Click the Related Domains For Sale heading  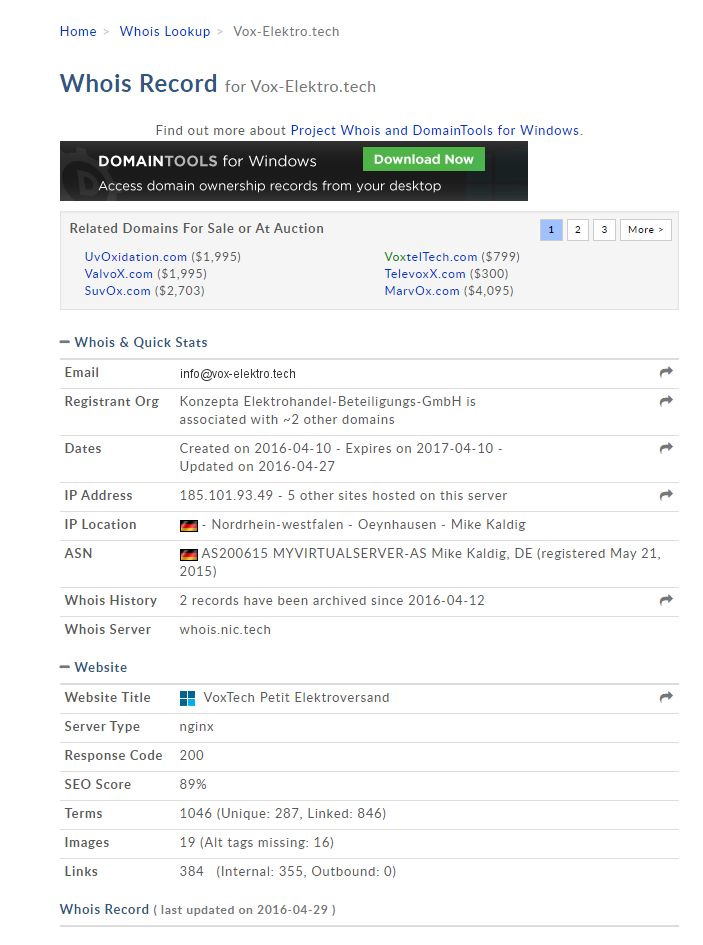click(x=197, y=228)
